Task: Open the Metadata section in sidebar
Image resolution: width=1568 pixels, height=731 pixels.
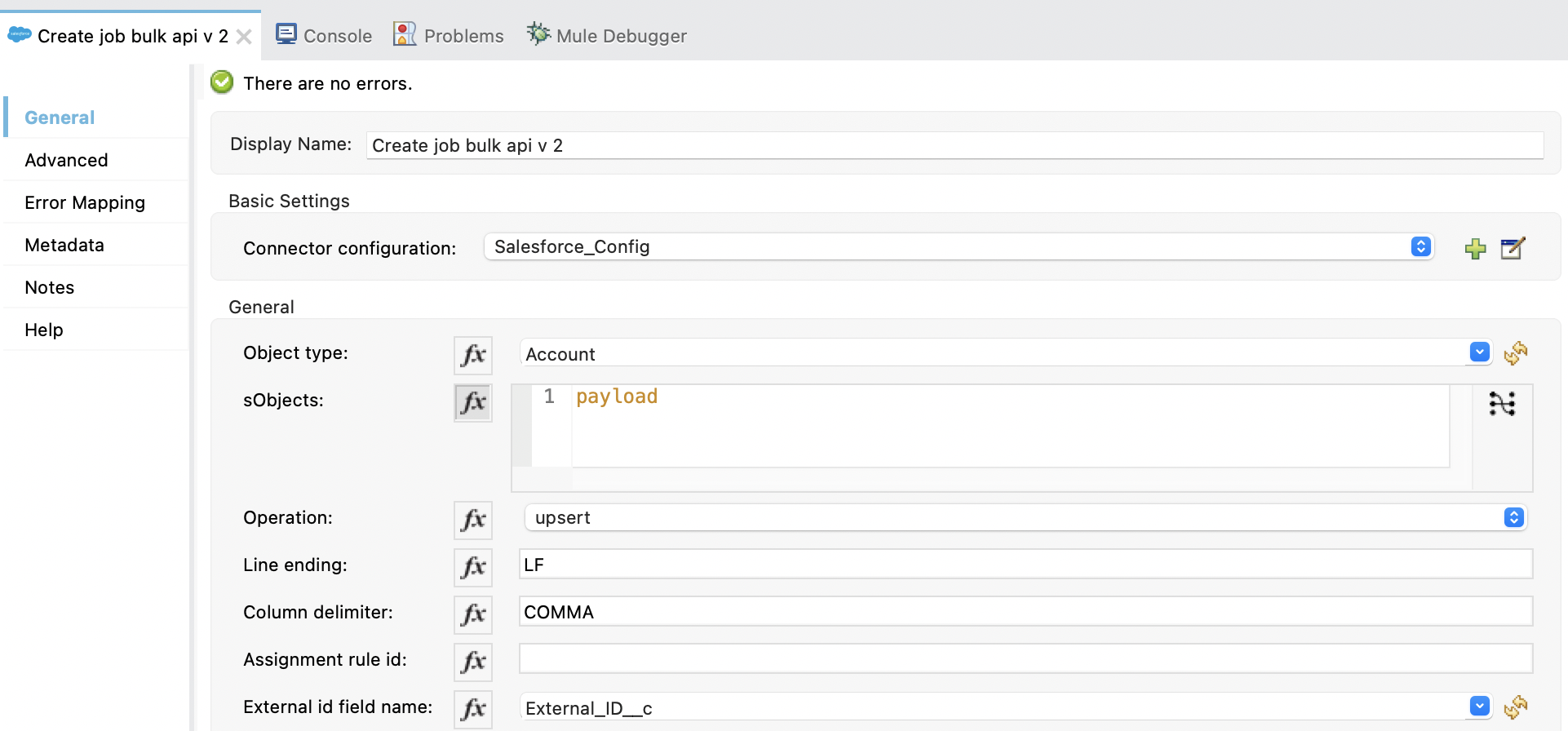Action: (x=96, y=245)
